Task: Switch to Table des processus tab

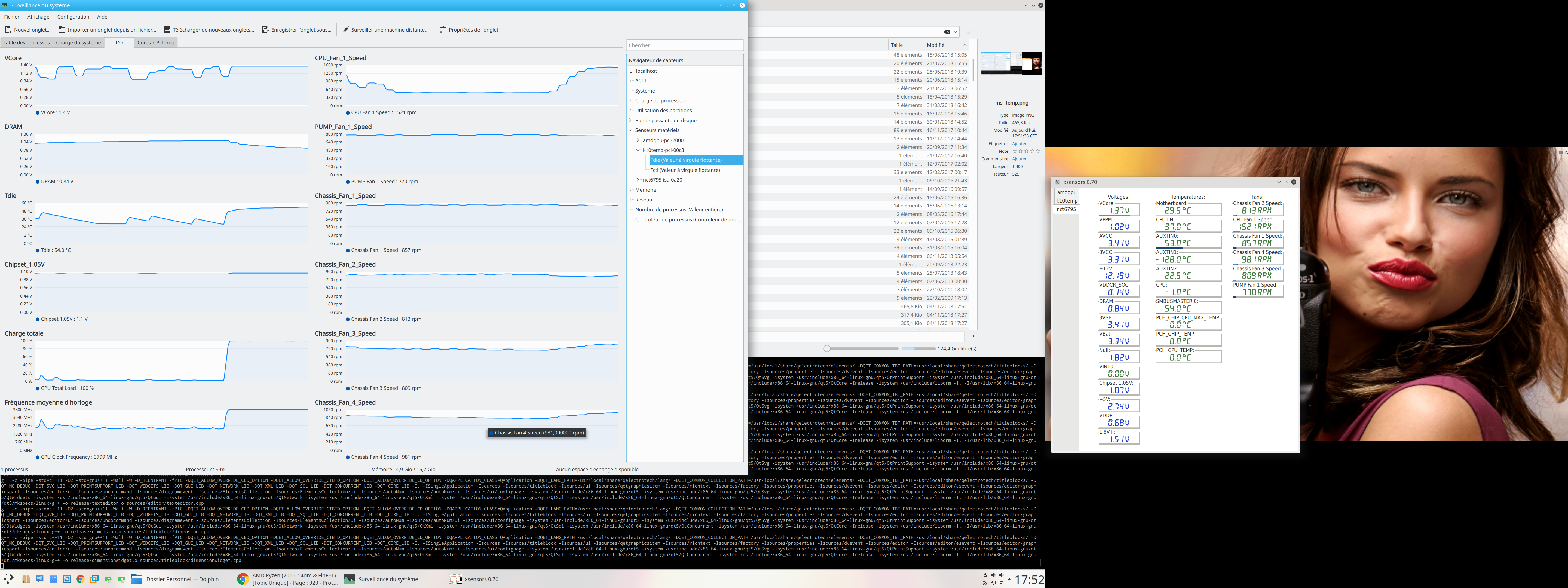Action: (27, 43)
